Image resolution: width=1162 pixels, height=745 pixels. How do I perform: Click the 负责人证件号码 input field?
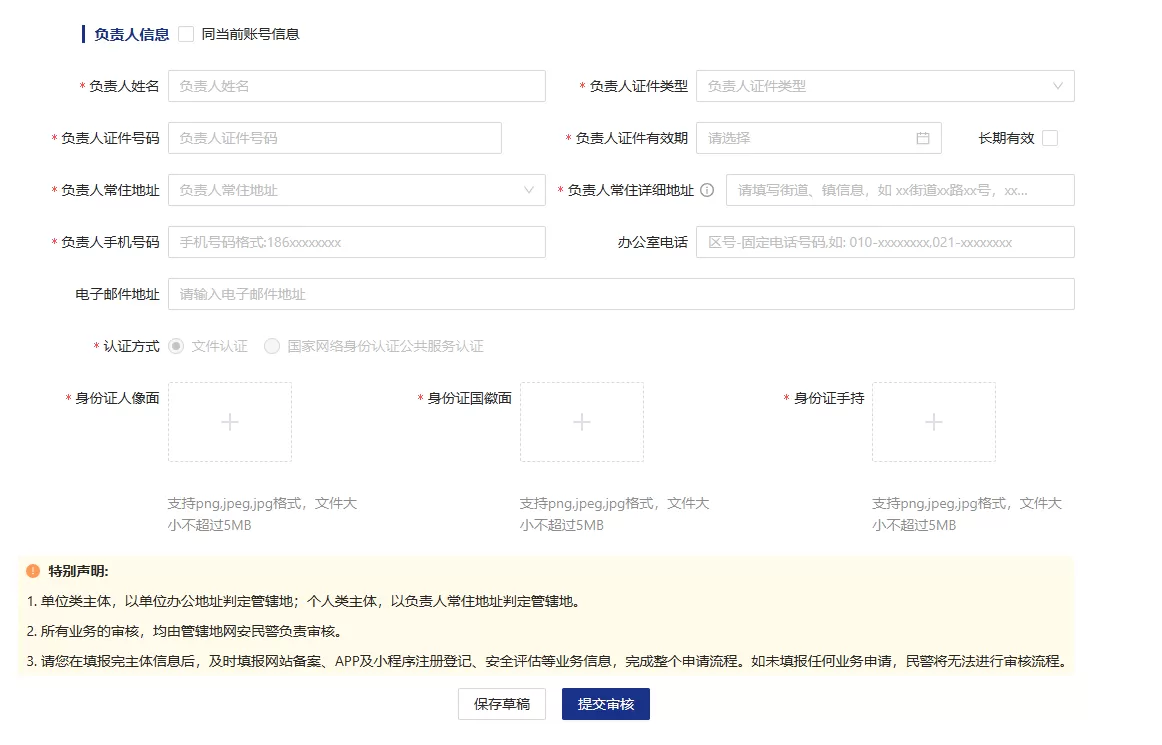point(334,137)
